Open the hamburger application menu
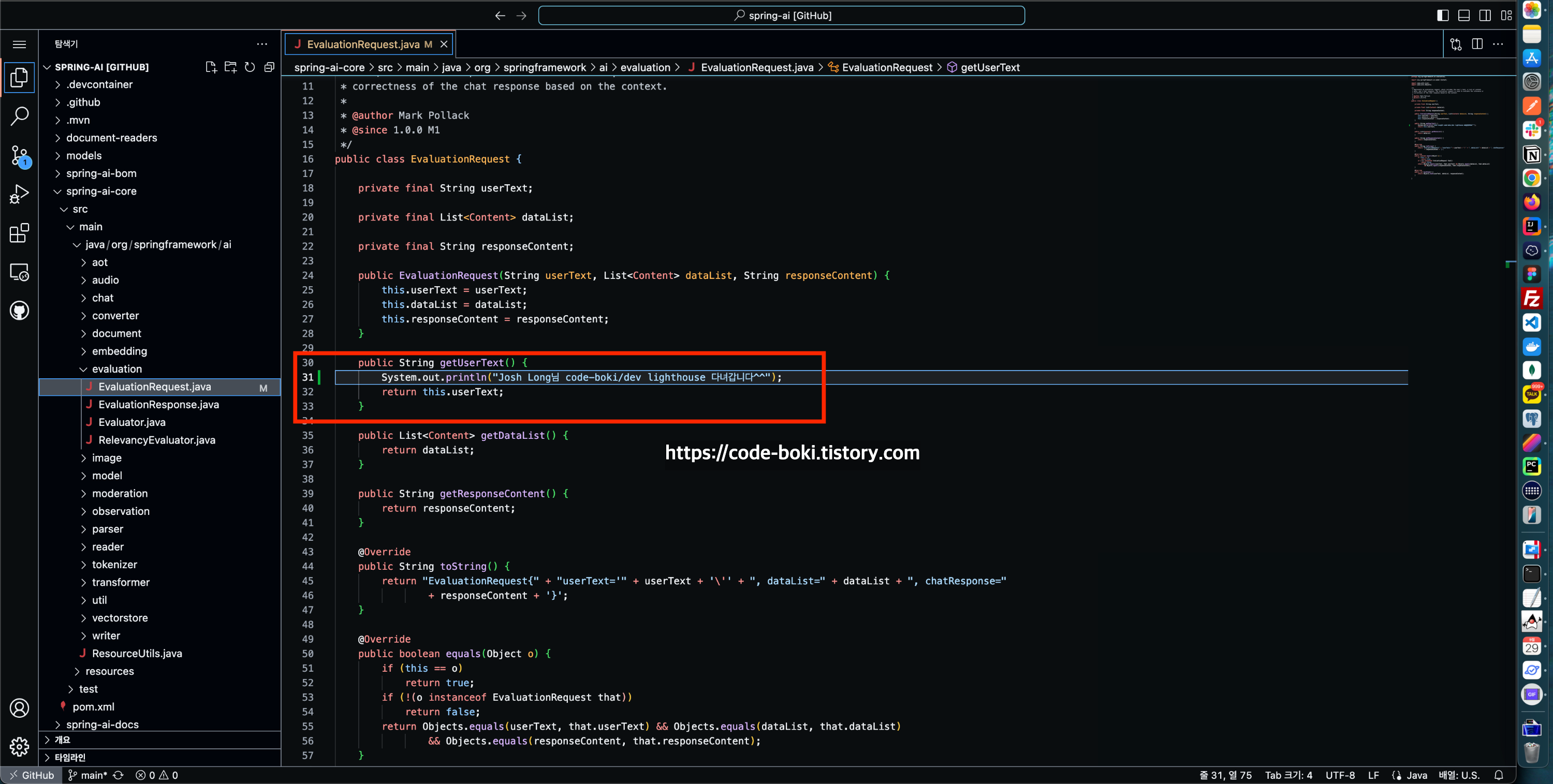 pyautogui.click(x=19, y=44)
